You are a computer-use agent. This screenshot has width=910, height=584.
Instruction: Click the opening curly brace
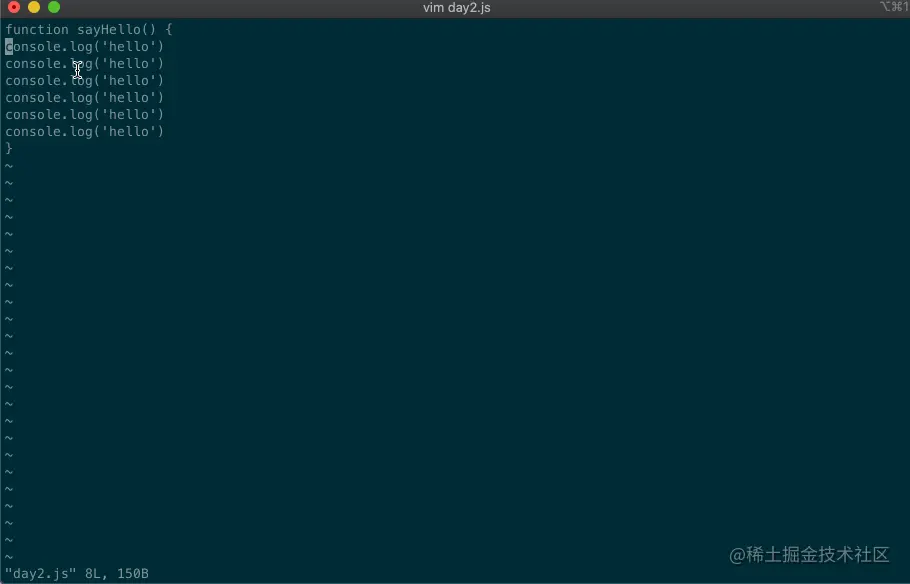[166, 29]
